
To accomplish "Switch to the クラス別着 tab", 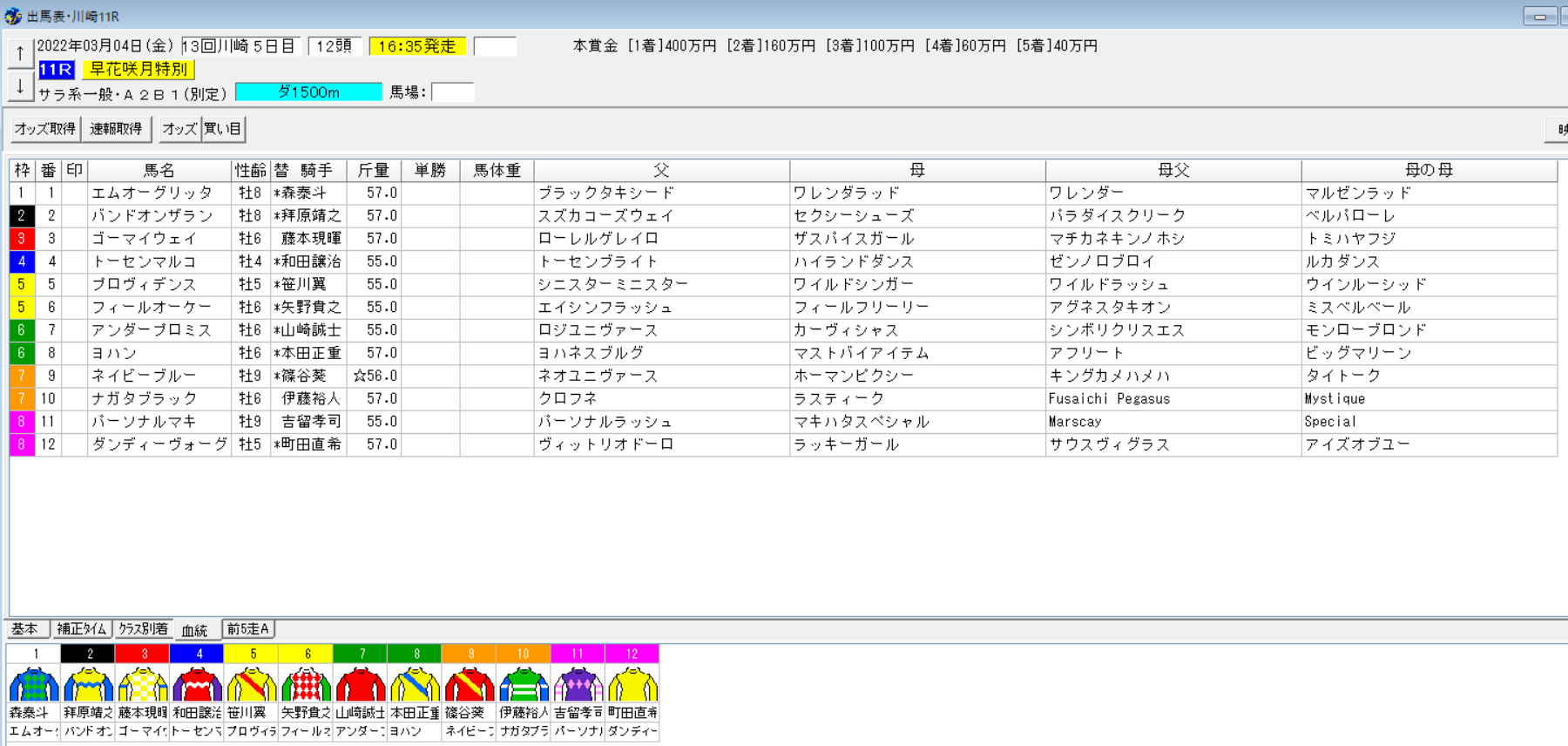I will point(143,628).
